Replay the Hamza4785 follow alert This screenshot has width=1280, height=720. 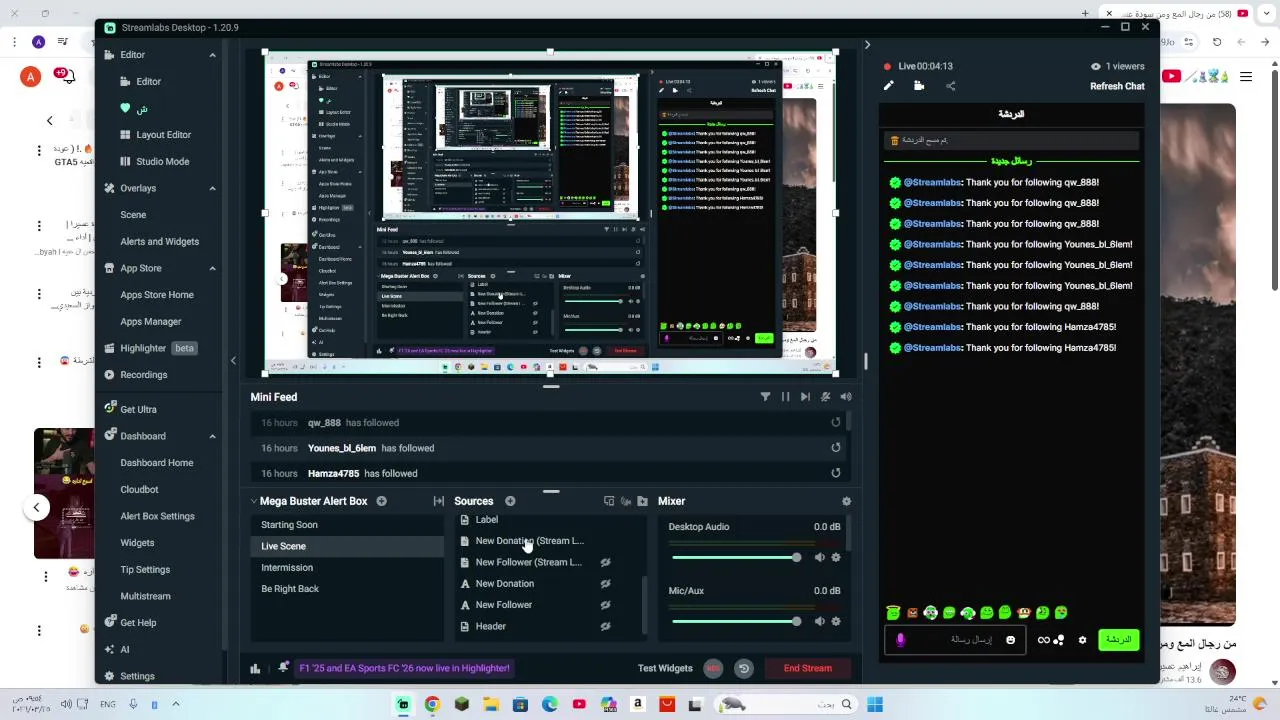[x=836, y=473]
